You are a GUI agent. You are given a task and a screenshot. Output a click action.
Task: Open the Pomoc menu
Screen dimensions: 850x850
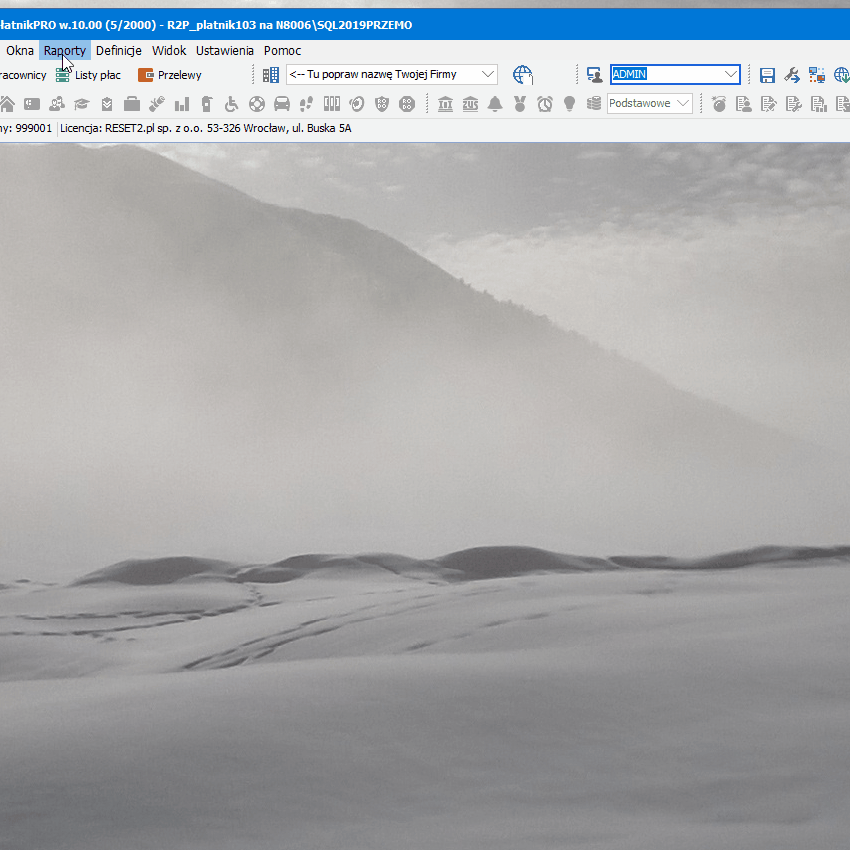coord(282,50)
